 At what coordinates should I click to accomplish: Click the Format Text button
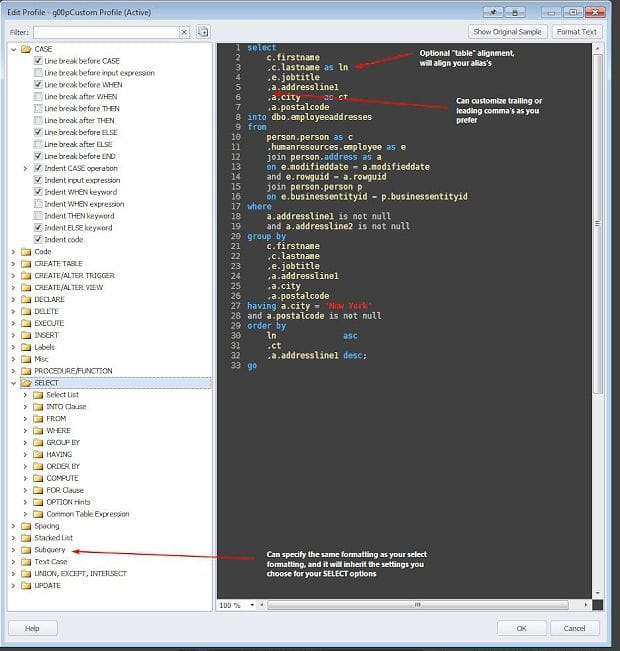pyautogui.click(x=577, y=32)
